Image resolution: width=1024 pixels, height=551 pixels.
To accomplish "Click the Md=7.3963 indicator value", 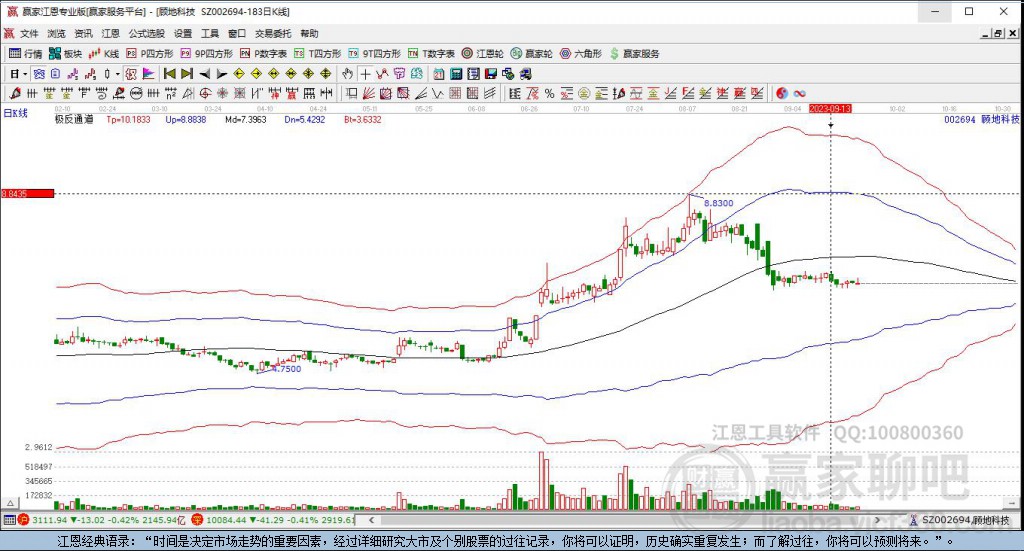I will (246, 119).
